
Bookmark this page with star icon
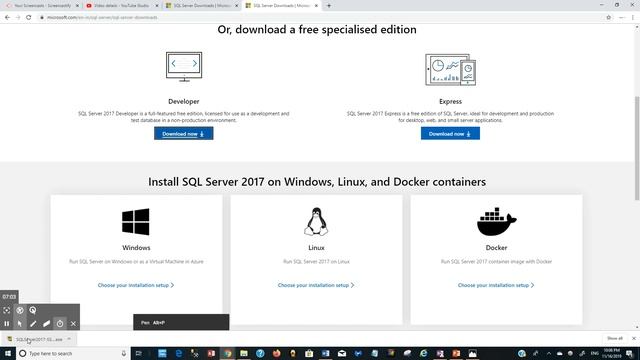point(609,18)
